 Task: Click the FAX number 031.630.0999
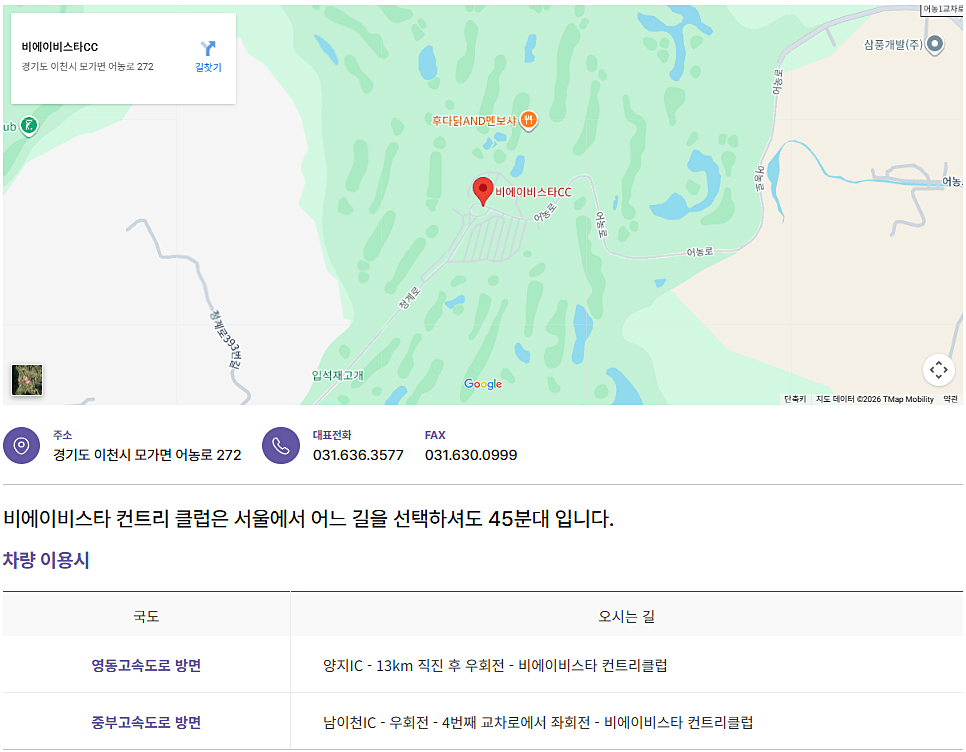coord(471,455)
